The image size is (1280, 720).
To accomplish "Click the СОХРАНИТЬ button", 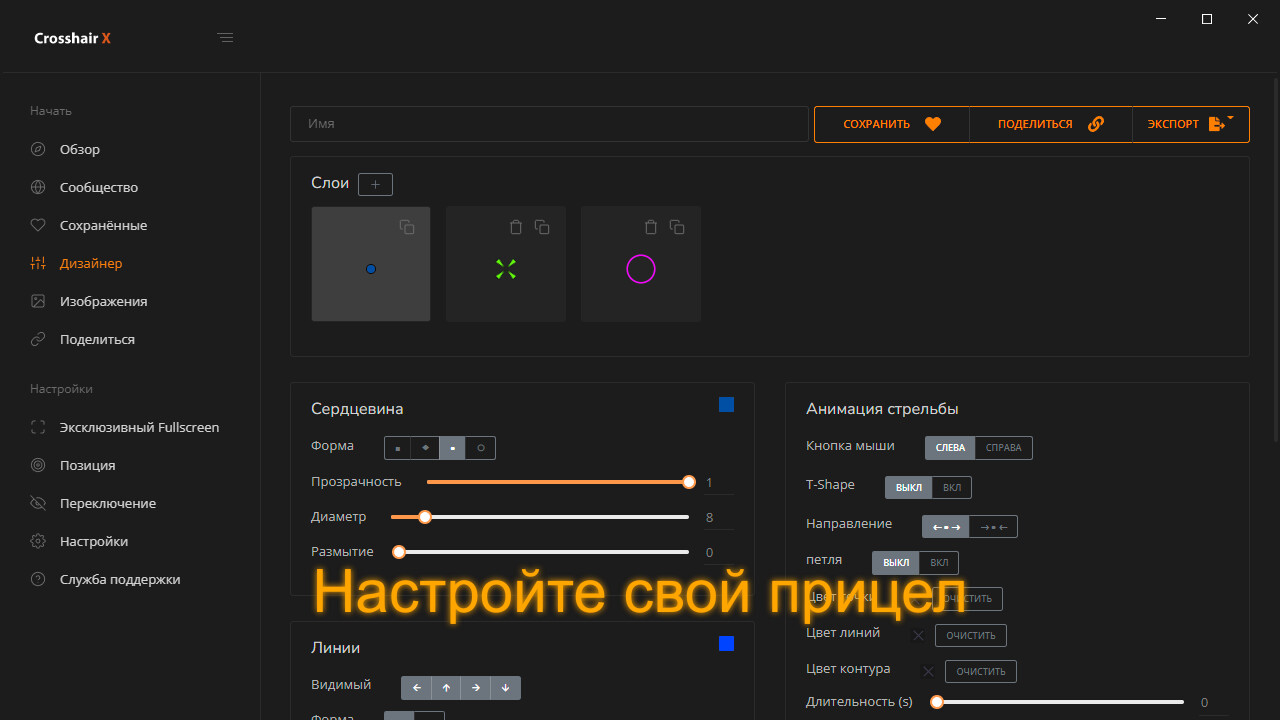I will pyautogui.click(x=891, y=124).
